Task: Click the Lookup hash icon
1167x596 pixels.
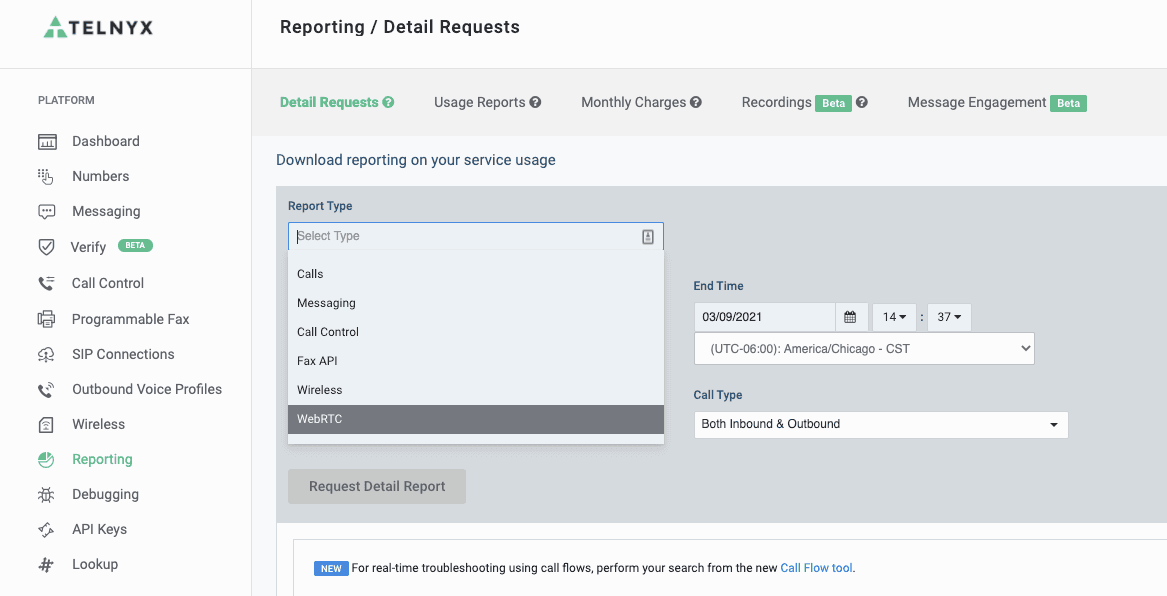Action: coord(46,565)
